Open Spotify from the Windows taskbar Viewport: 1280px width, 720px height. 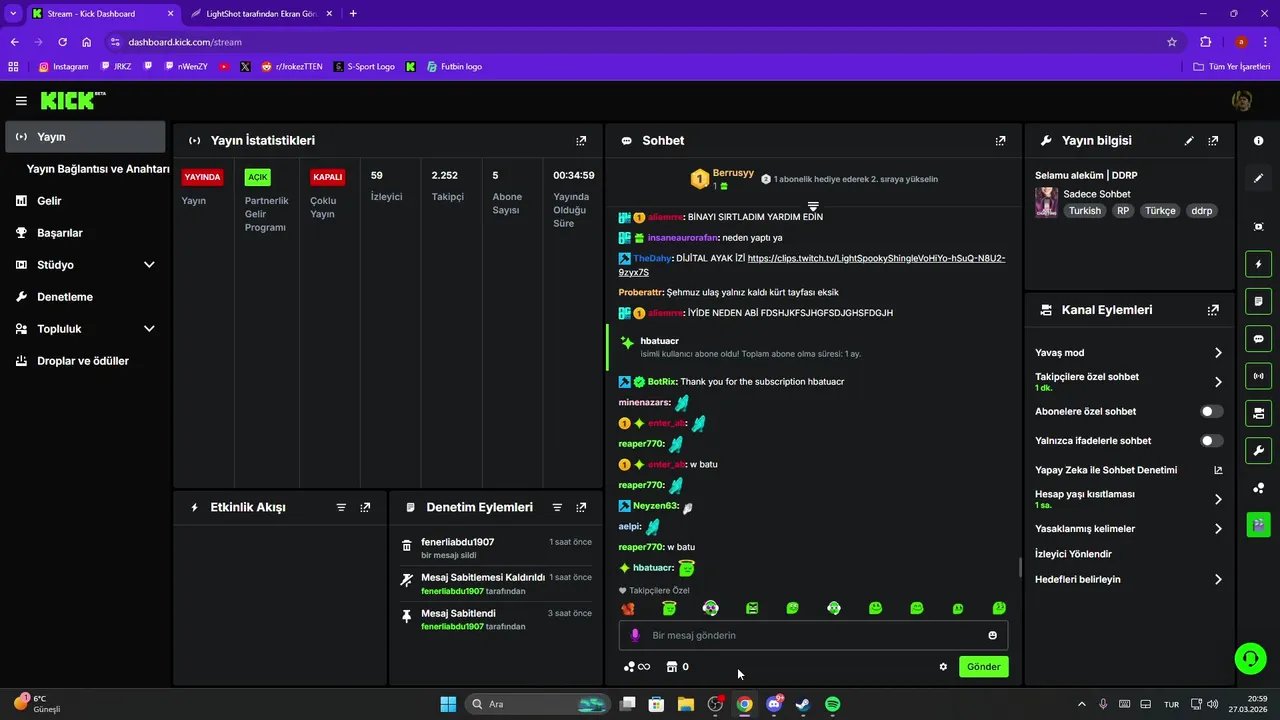(832, 704)
